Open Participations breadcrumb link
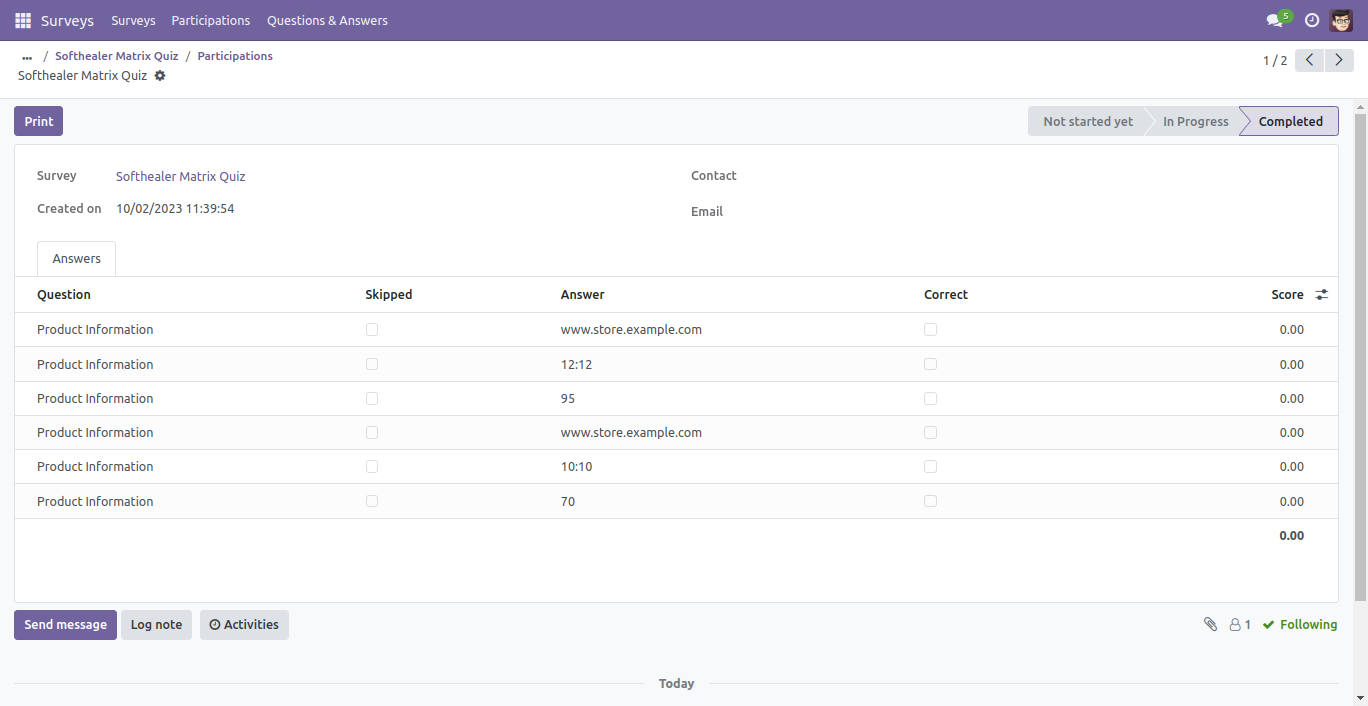This screenshot has width=1368, height=706. pos(235,56)
